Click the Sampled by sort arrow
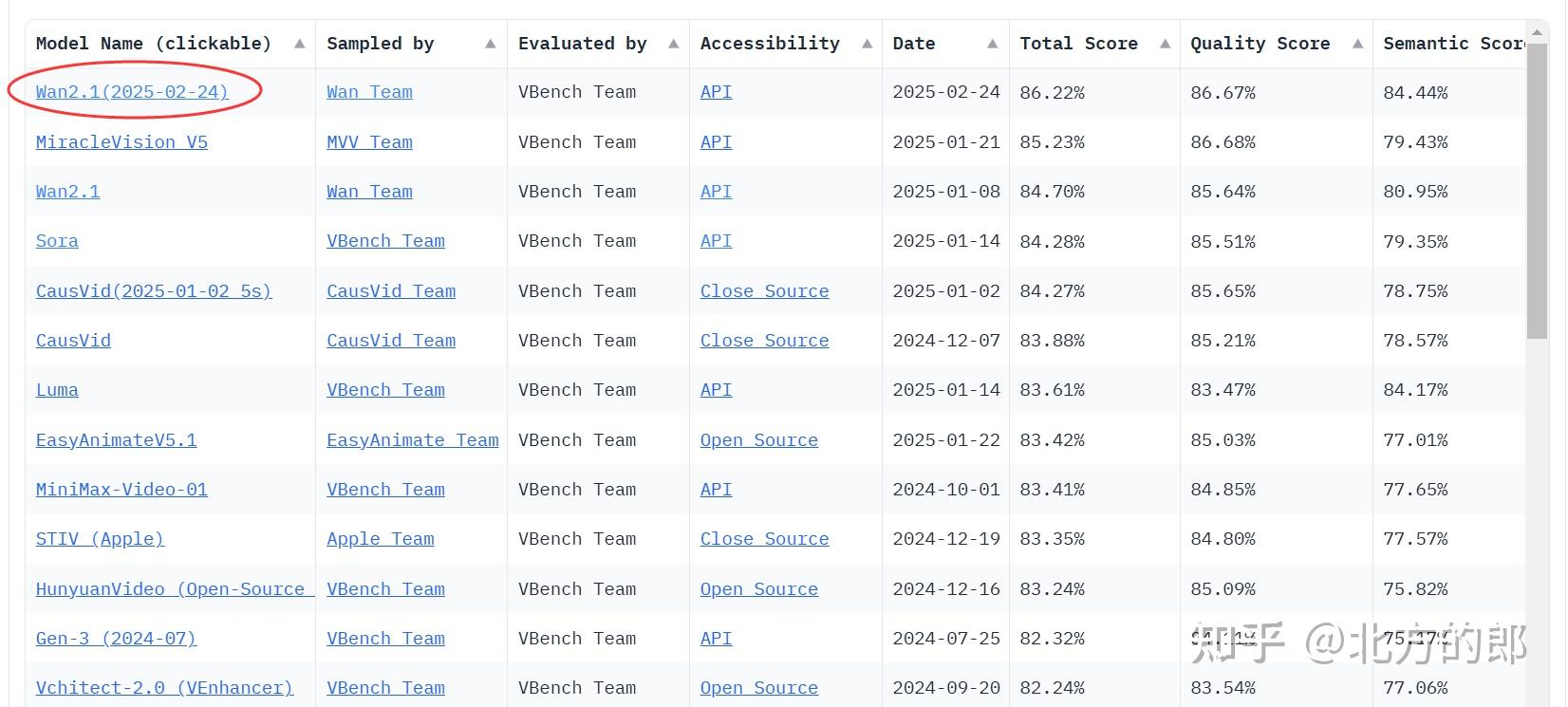 (491, 44)
